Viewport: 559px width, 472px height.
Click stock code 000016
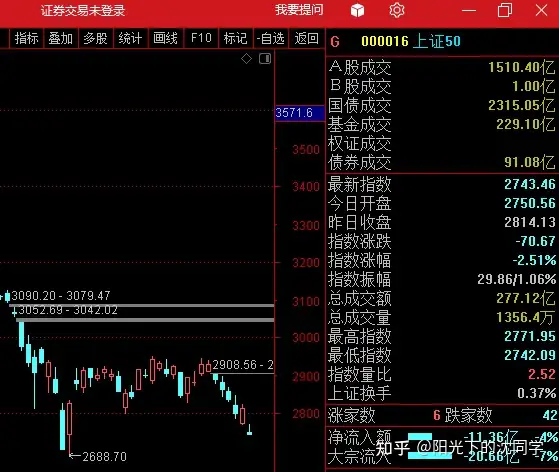[385, 41]
